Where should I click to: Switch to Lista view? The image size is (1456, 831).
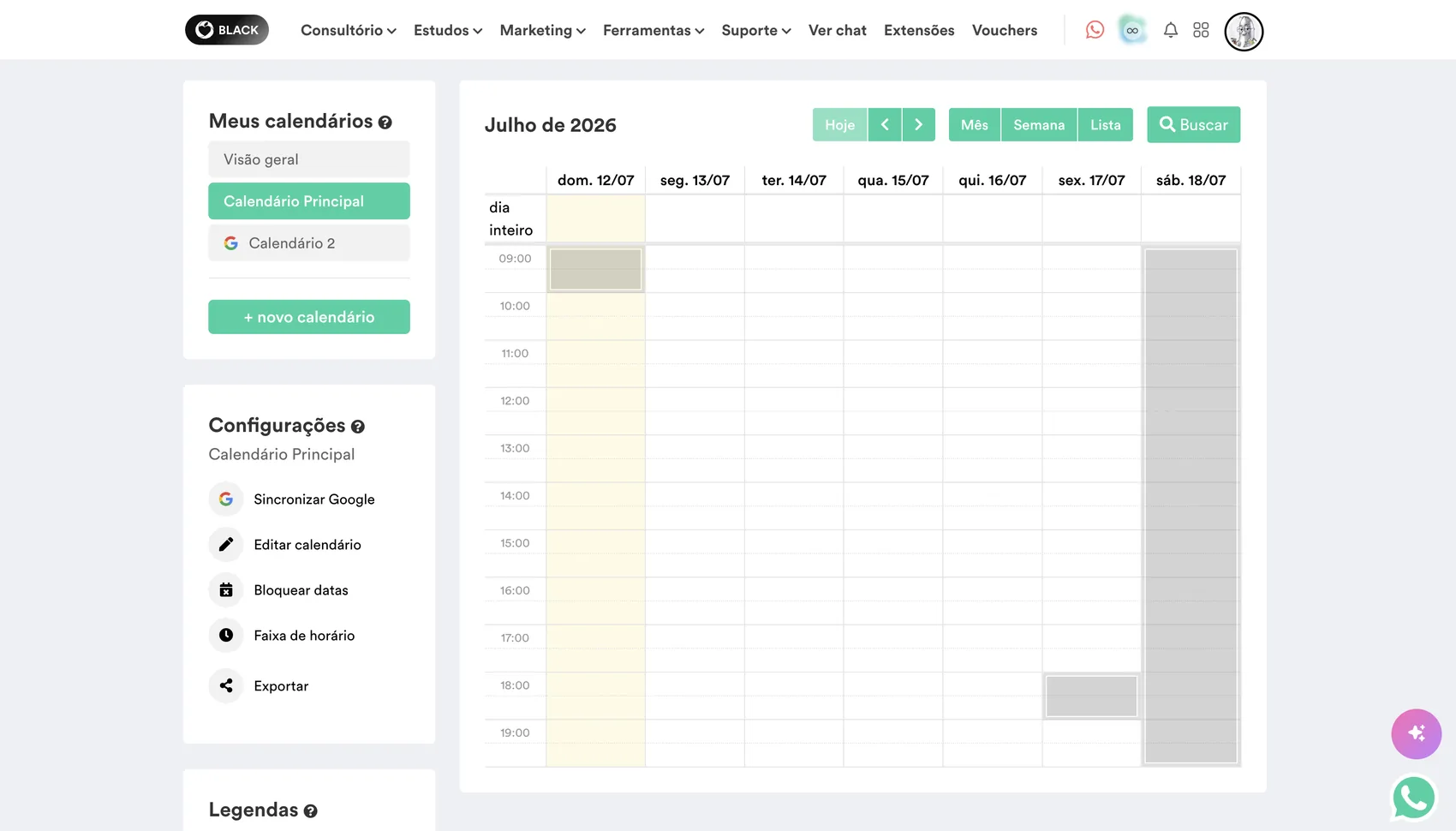(x=1106, y=124)
